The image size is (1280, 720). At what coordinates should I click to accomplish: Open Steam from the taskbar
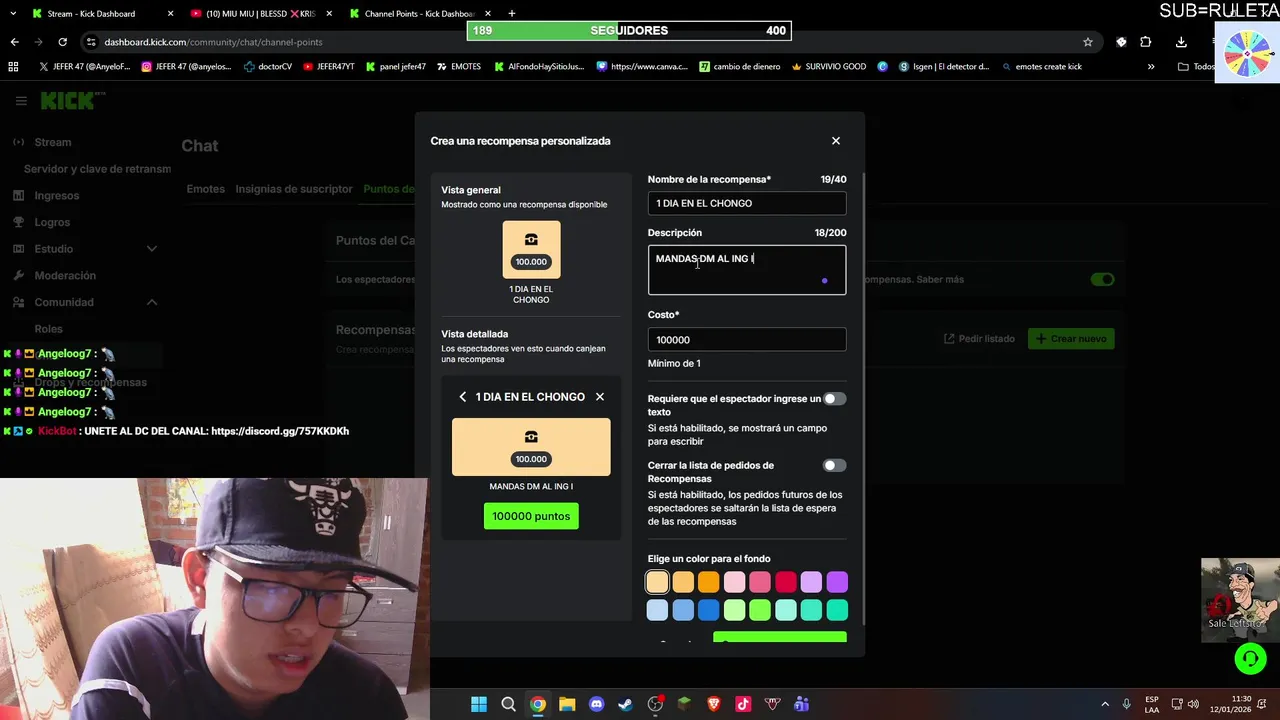pyautogui.click(x=625, y=704)
